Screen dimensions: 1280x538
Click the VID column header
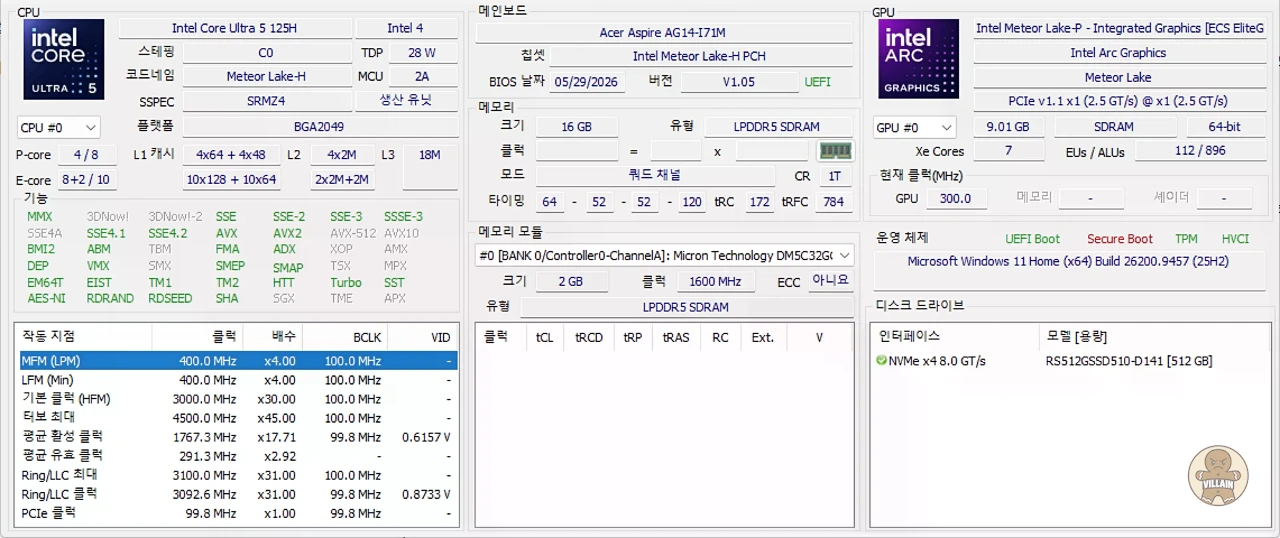click(423, 337)
